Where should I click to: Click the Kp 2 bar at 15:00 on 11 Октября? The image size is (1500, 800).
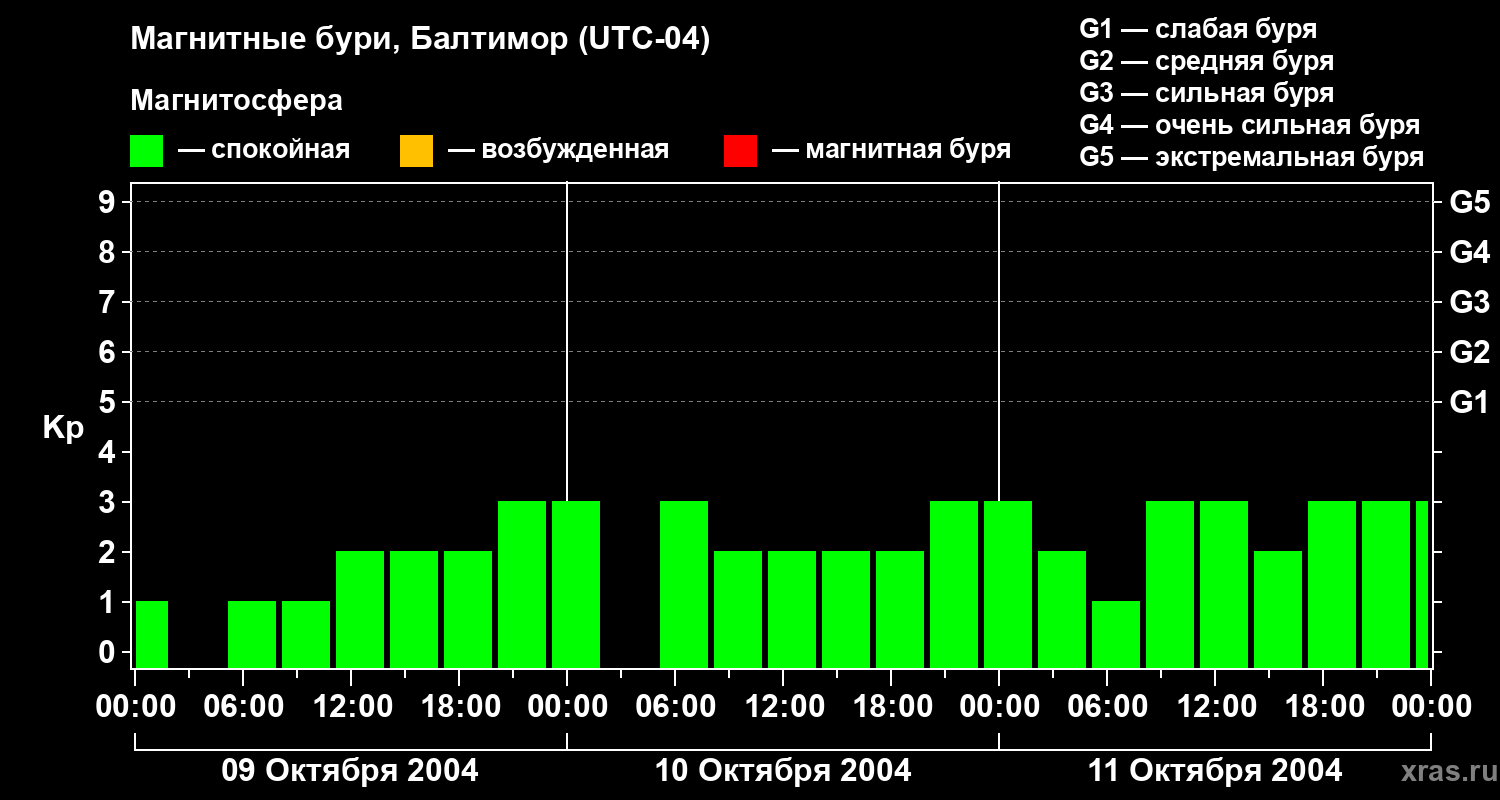[1278, 609]
